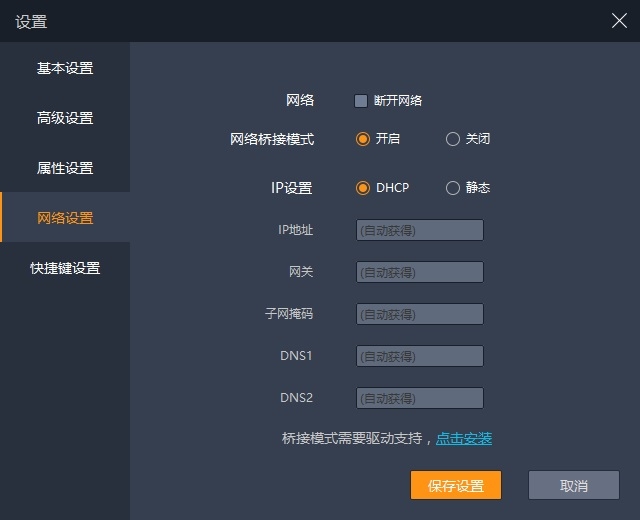Click the IP地址 input field
This screenshot has height=520, width=640.
tap(420, 230)
